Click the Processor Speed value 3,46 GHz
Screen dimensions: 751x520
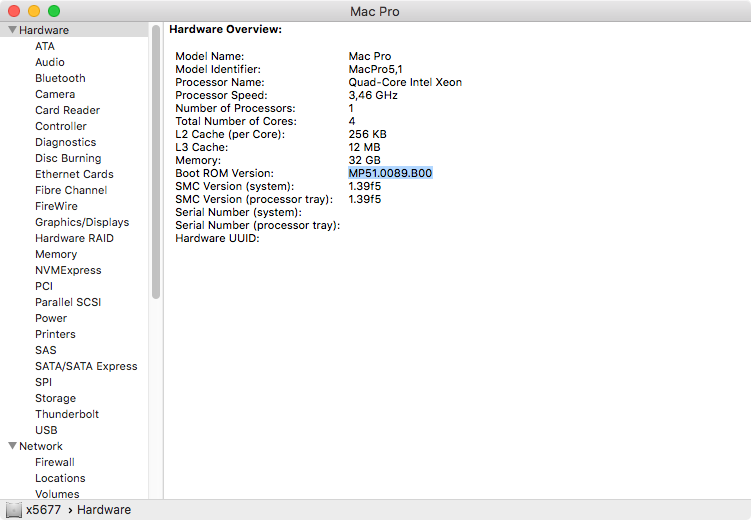(373, 95)
